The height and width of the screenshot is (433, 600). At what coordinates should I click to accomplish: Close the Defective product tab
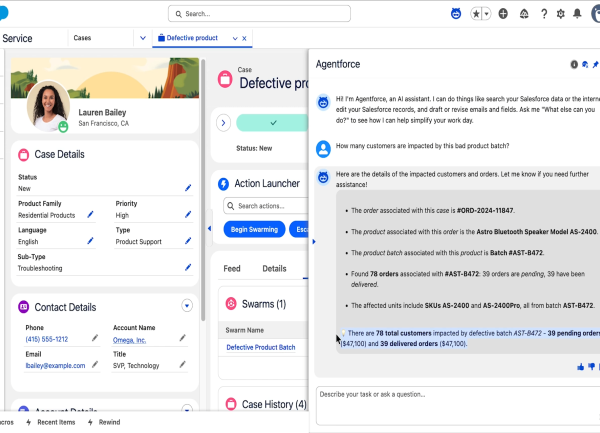tap(244, 38)
